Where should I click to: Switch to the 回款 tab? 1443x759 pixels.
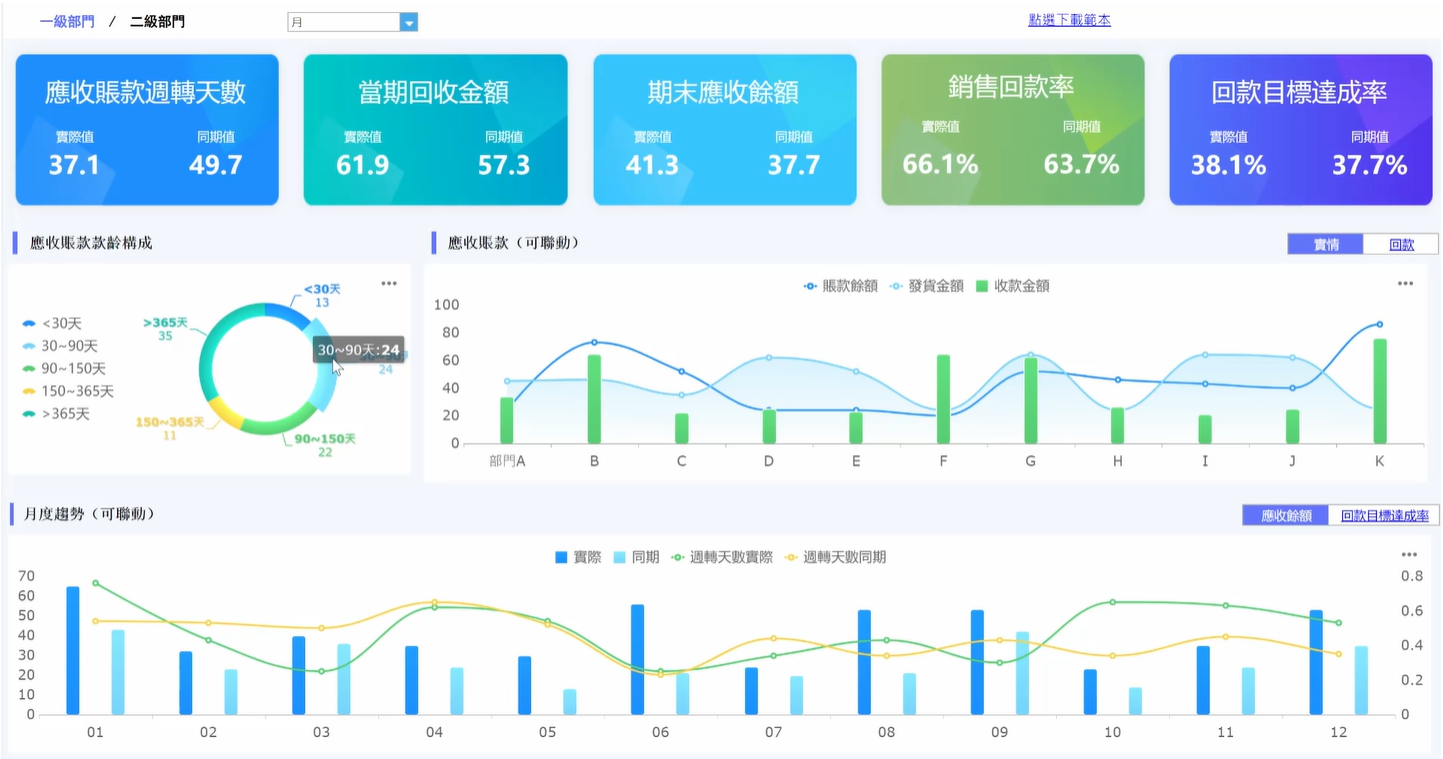[x=1402, y=244]
